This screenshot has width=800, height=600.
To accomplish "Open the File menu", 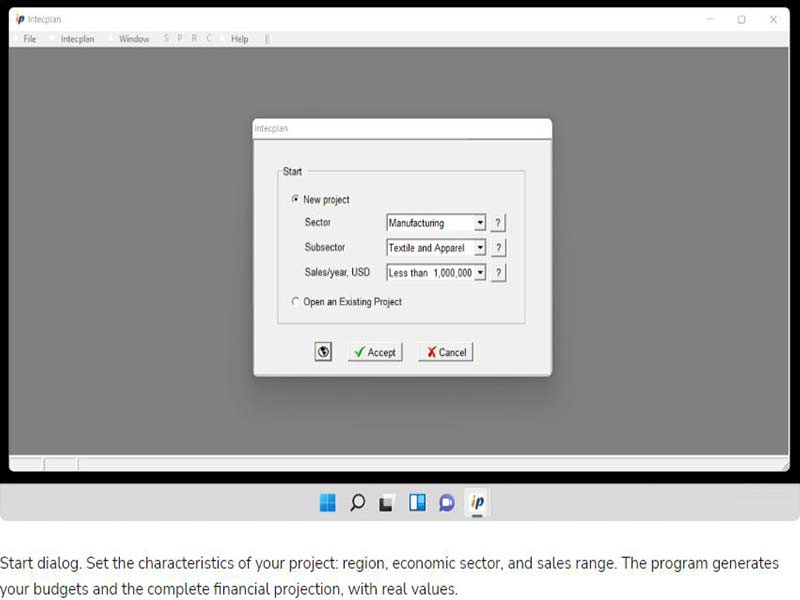I will pyautogui.click(x=30, y=39).
